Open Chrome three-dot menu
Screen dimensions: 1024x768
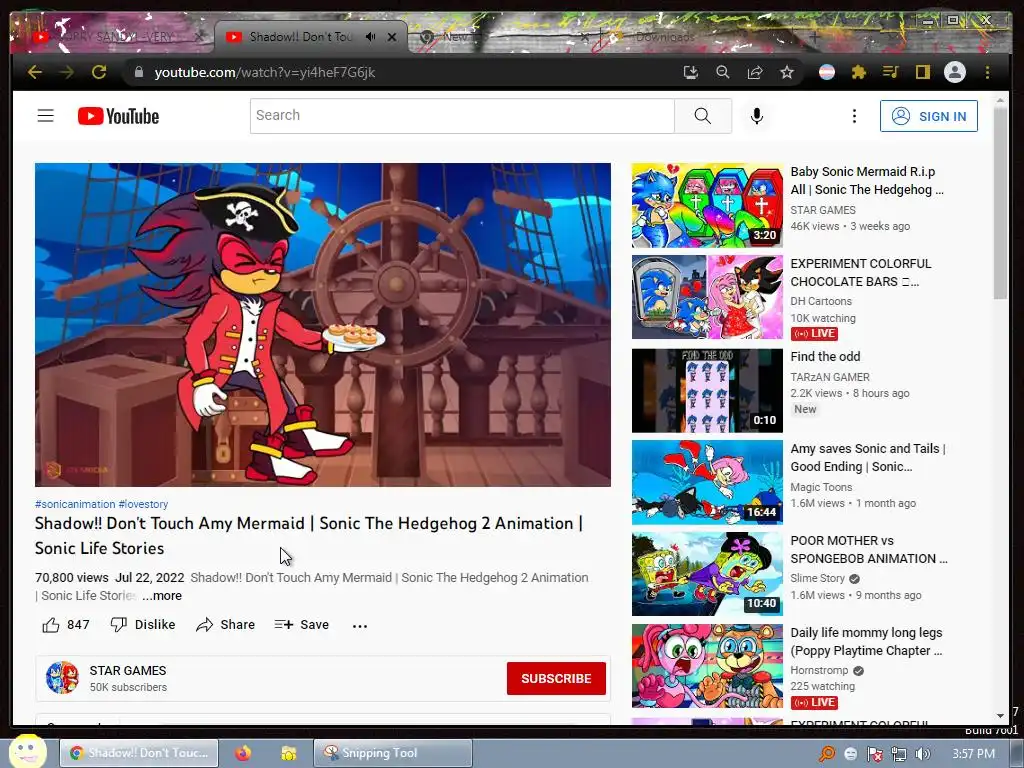click(987, 72)
